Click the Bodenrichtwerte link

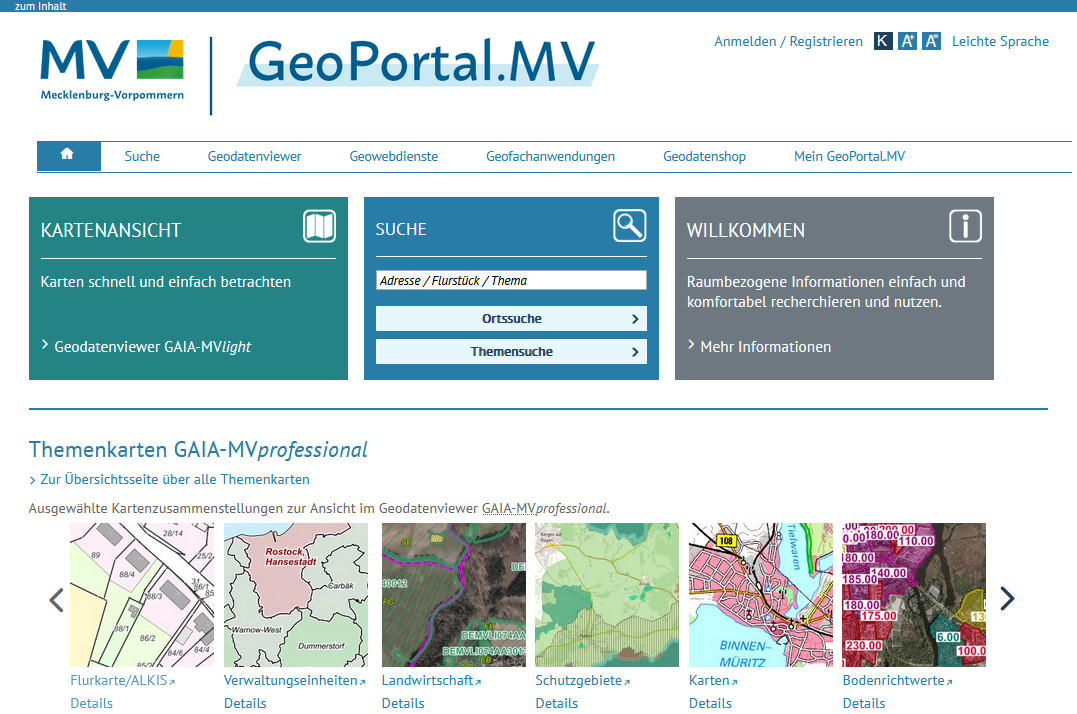point(897,680)
